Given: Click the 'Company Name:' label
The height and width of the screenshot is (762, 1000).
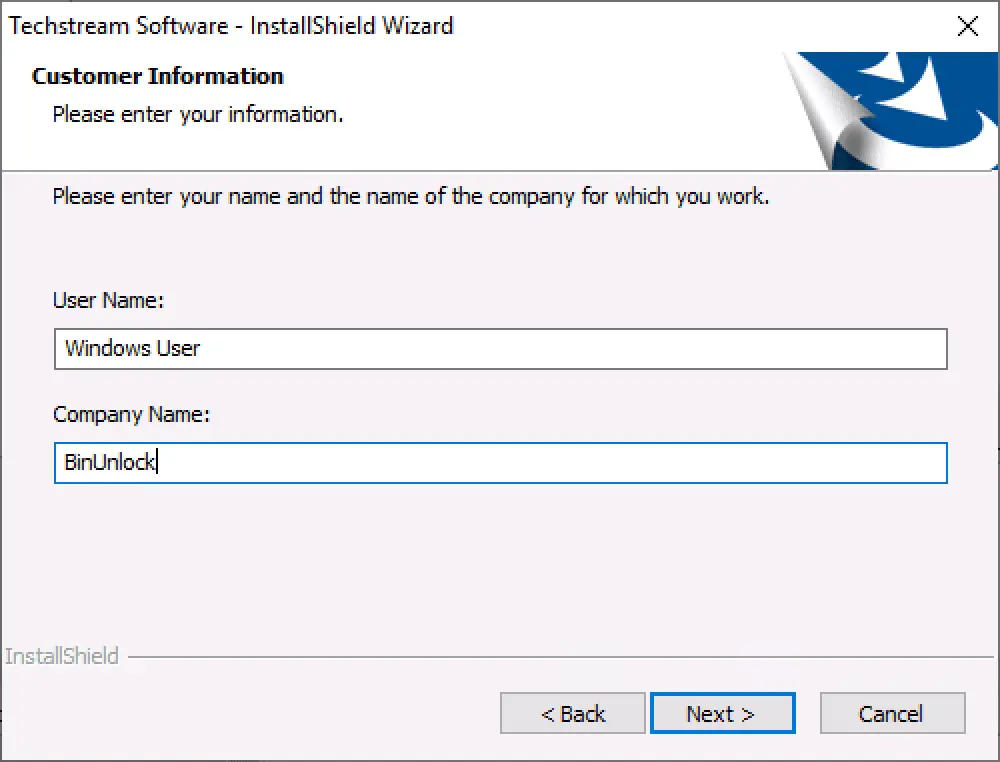Looking at the screenshot, I should (131, 414).
